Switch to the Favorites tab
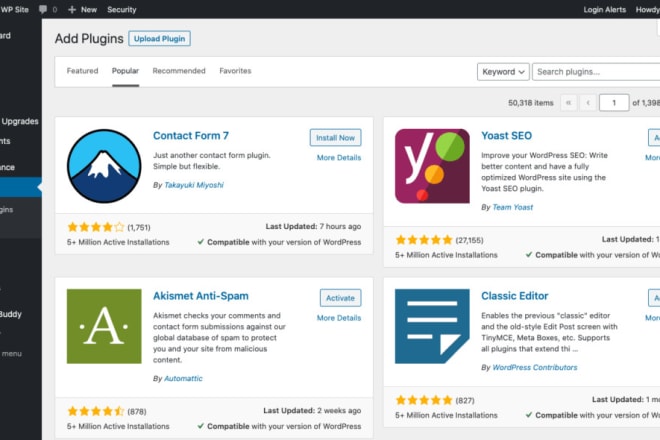660x440 pixels. (235, 71)
